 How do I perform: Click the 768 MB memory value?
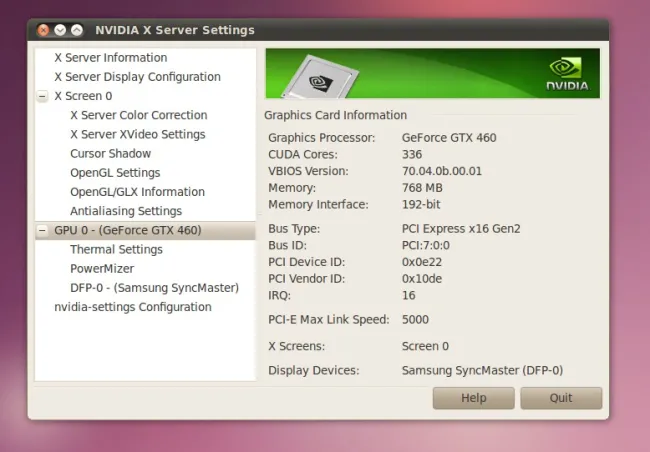tap(422, 188)
